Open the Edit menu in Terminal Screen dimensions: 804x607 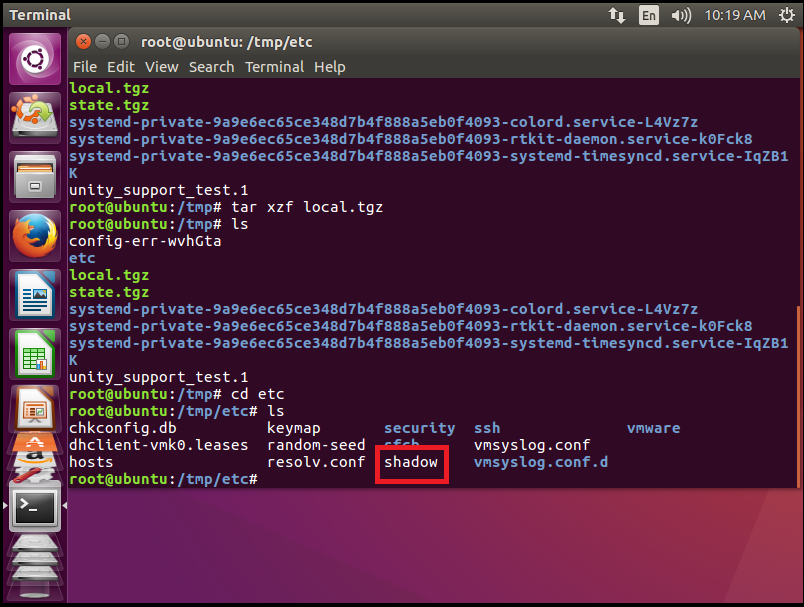[121, 67]
